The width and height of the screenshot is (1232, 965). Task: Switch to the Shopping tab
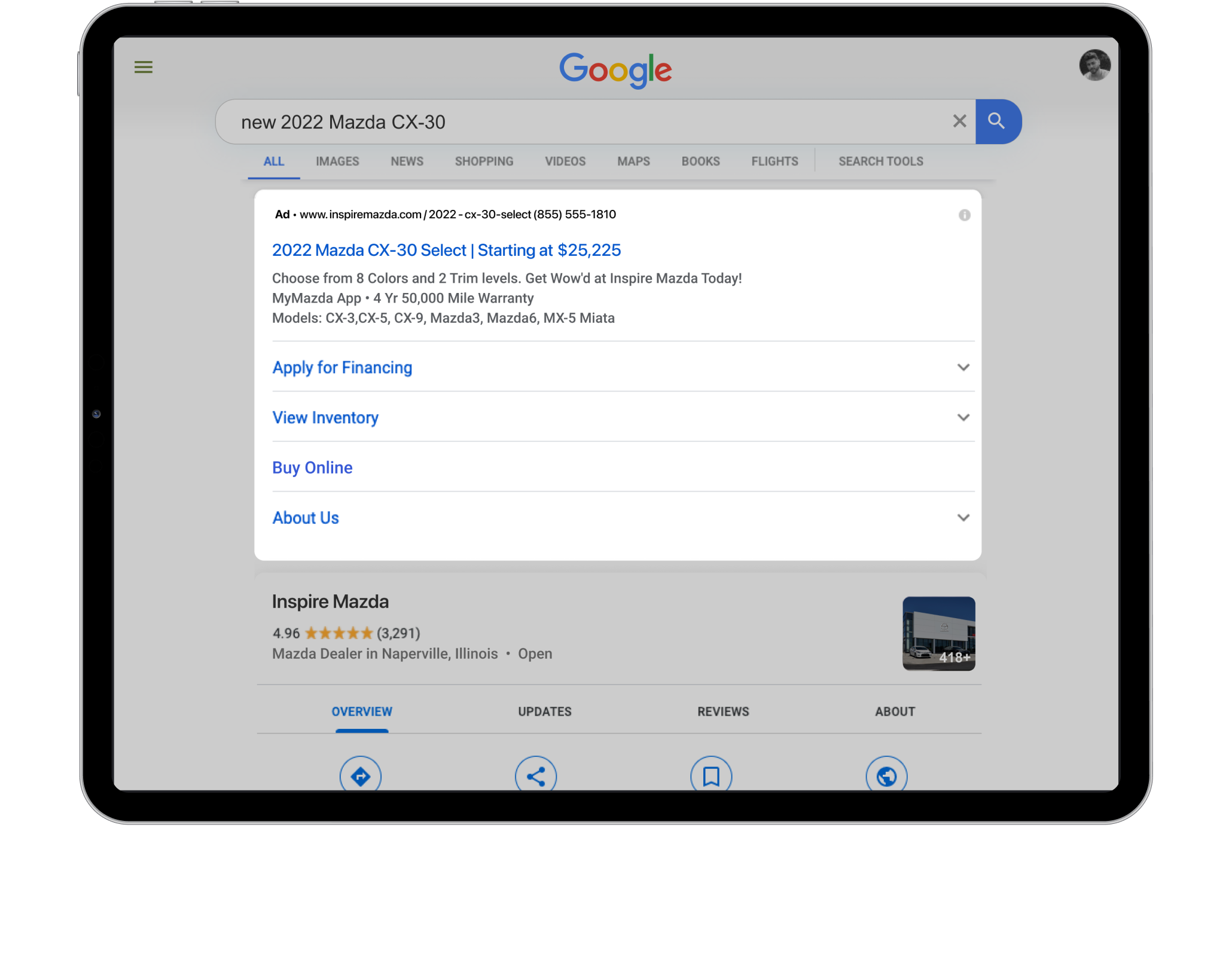point(484,161)
